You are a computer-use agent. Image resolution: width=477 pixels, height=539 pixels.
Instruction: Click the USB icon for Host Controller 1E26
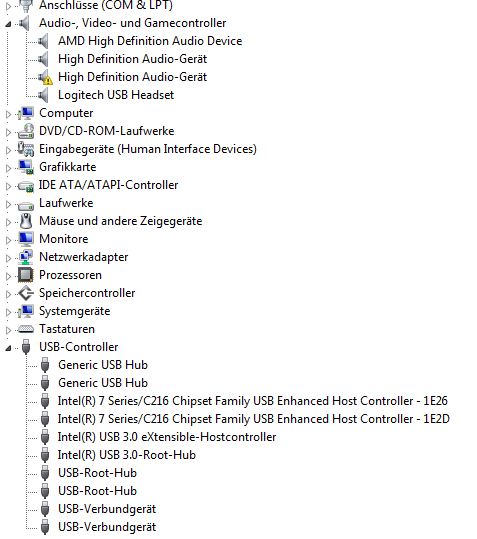45,401
